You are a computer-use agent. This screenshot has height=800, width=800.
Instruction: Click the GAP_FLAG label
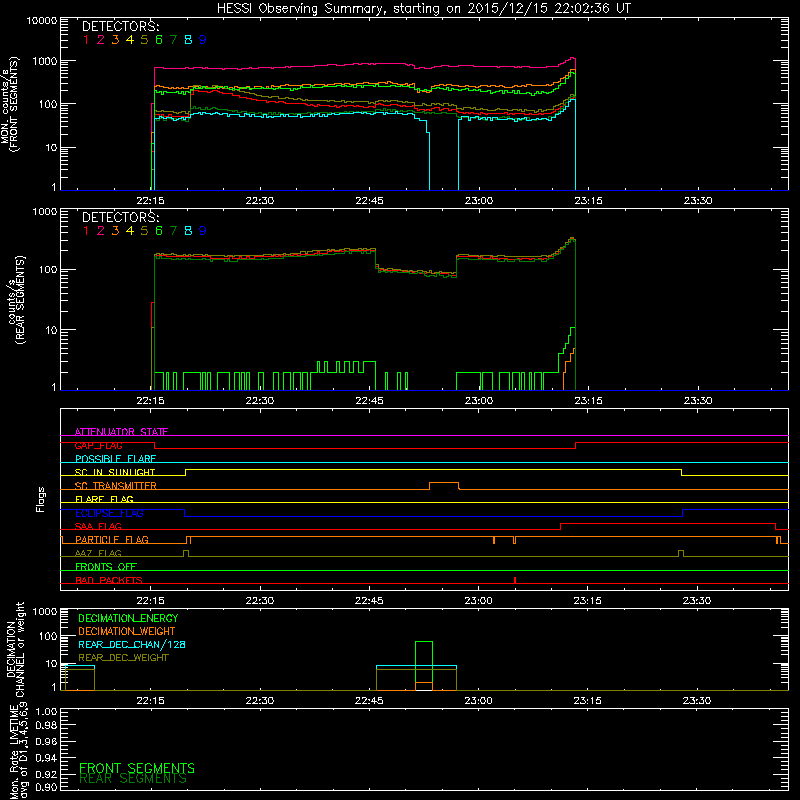[x=98, y=445]
